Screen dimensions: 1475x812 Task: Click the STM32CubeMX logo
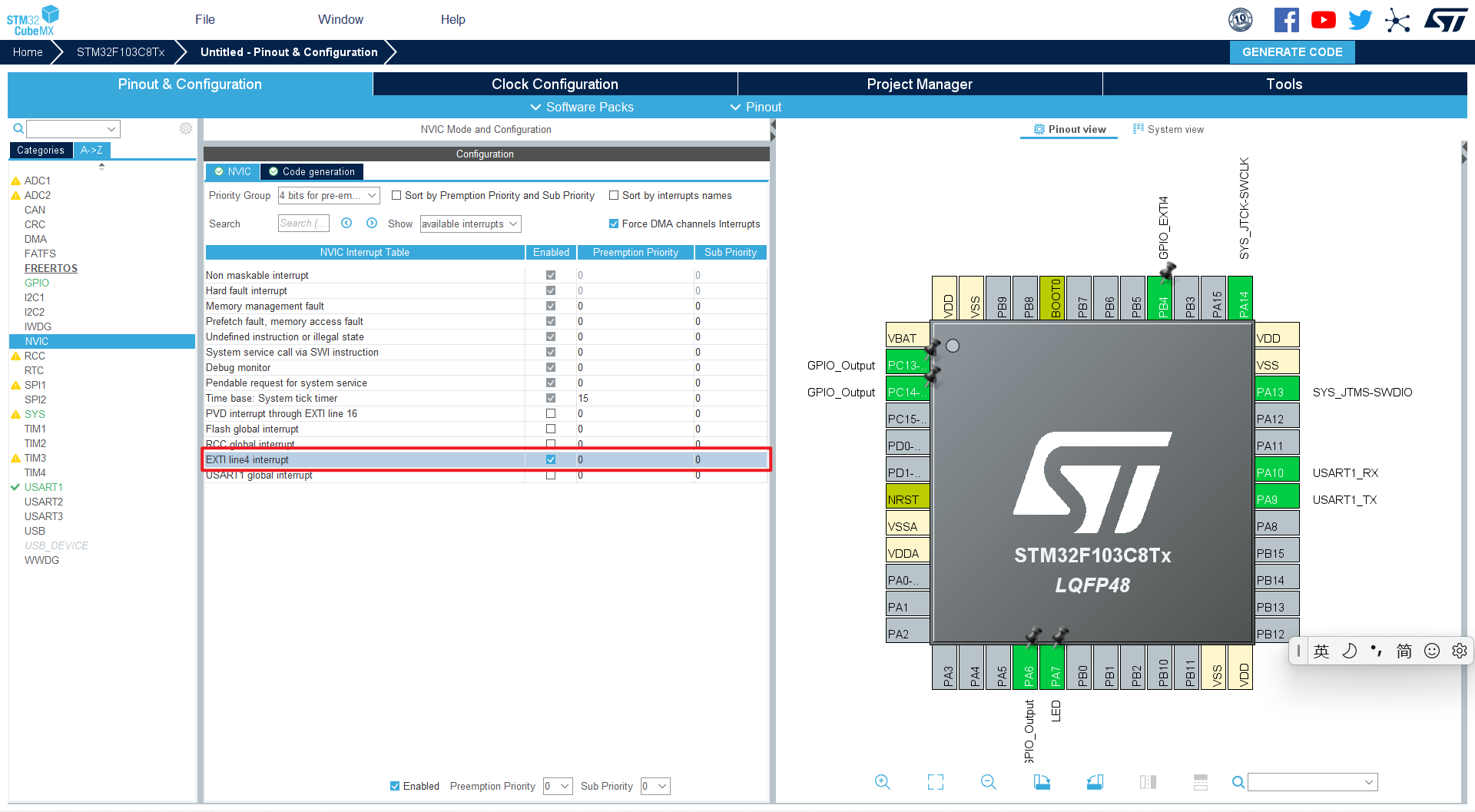33,20
